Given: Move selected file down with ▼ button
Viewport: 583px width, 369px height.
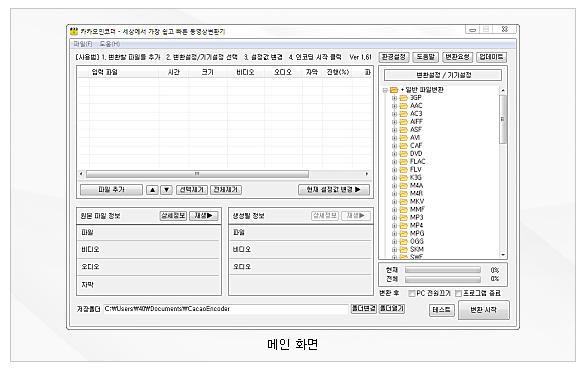Looking at the screenshot, I should pos(167,190).
